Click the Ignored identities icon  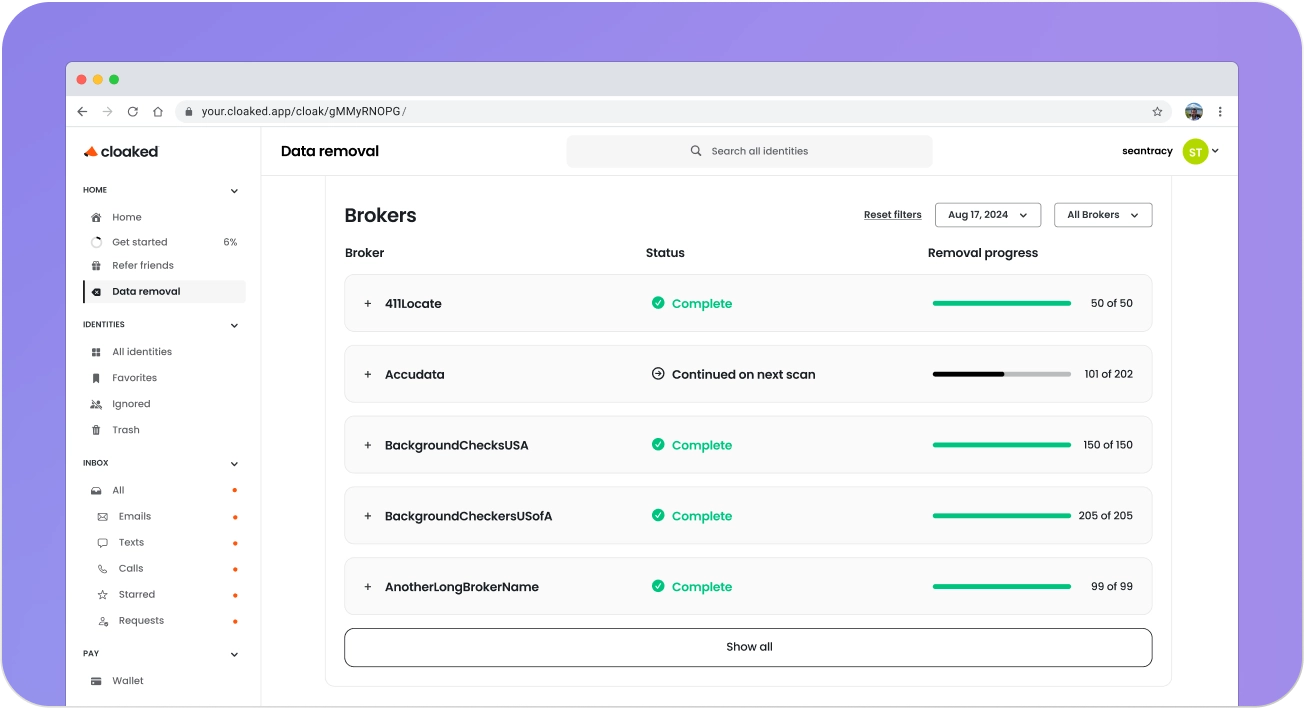coord(95,403)
